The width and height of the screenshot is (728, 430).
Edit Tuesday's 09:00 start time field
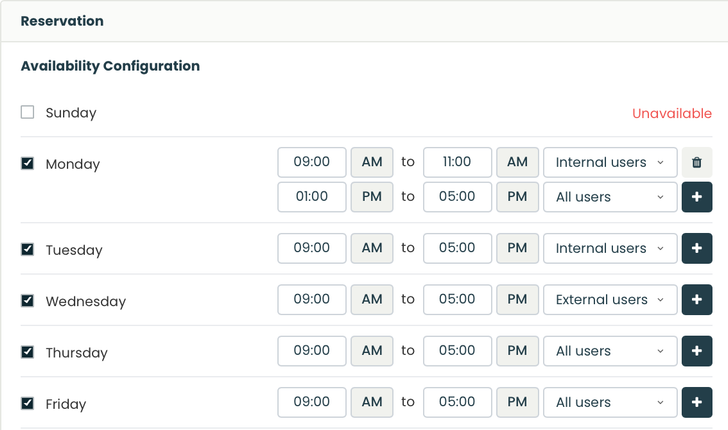[x=312, y=248]
